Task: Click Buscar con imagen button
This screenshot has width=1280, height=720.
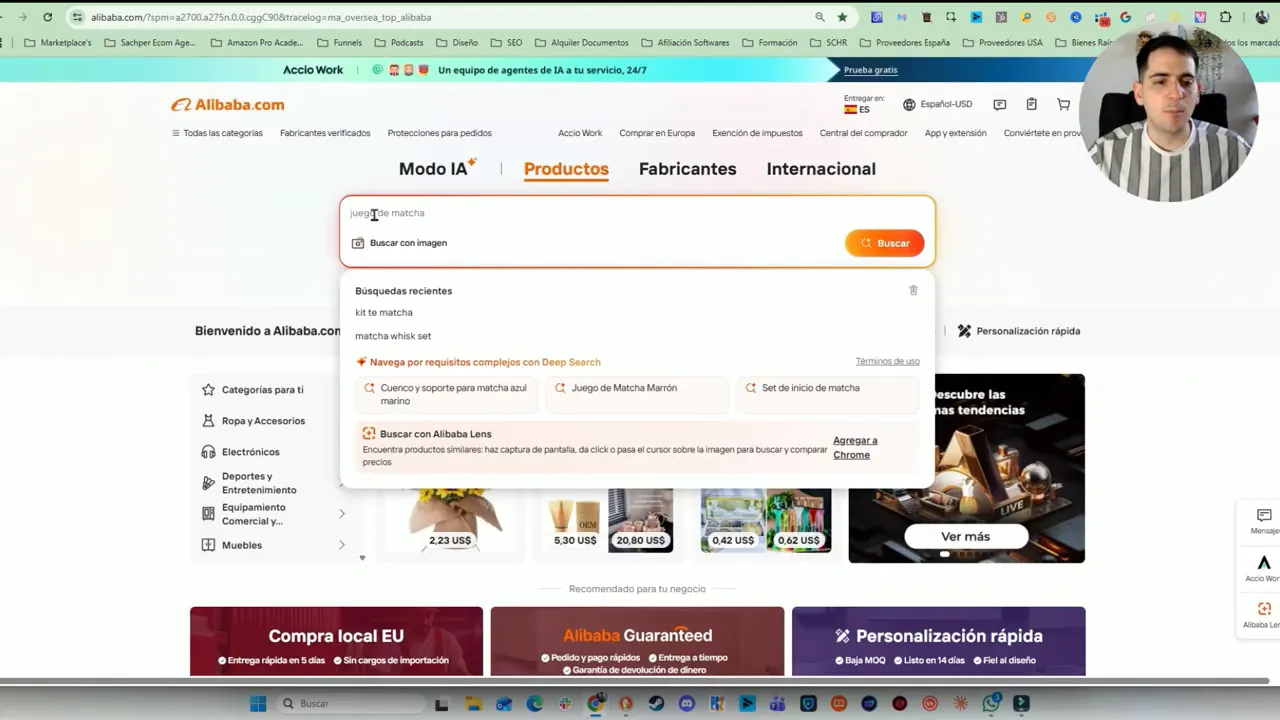Action: pyautogui.click(x=400, y=243)
